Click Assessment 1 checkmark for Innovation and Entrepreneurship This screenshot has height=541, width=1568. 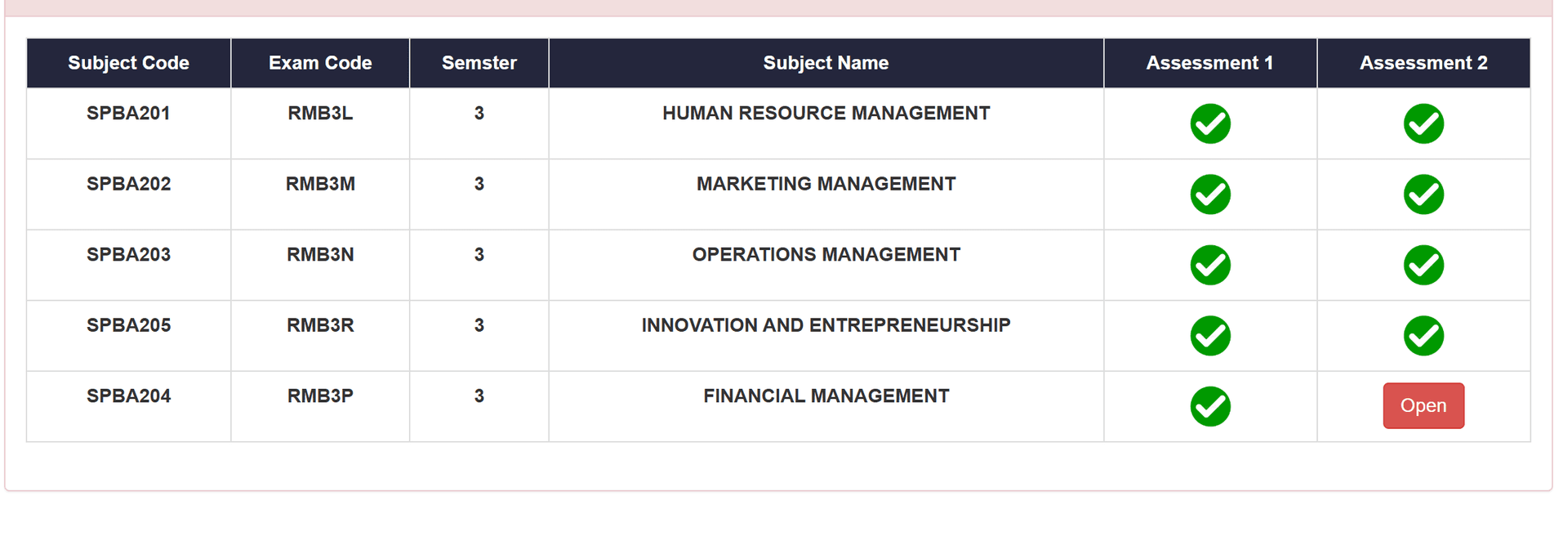tap(1209, 336)
